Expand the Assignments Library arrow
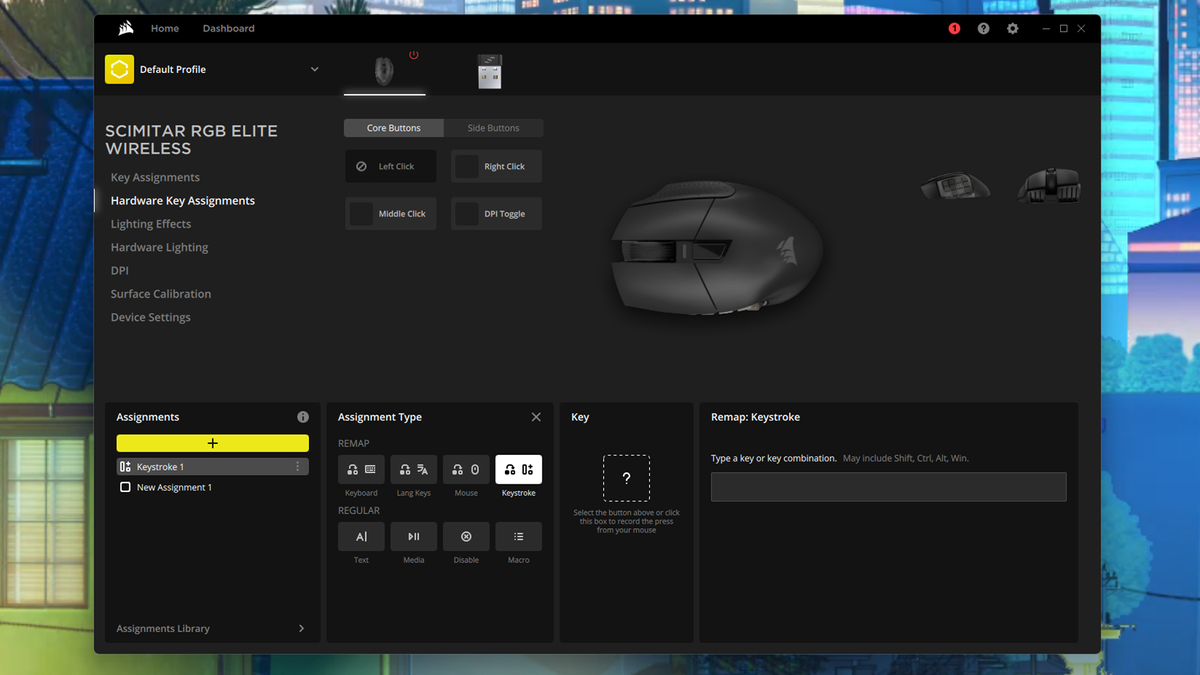The width and height of the screenshot is (1200, 675). 302,628
